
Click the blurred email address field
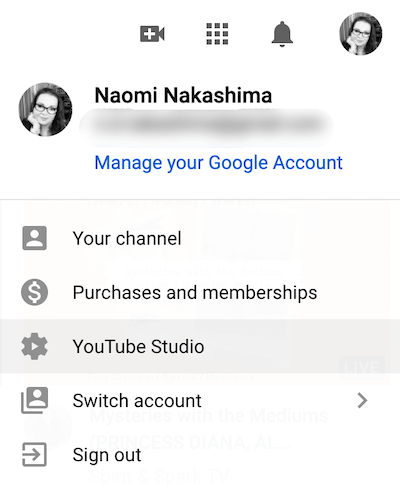[206, 127]
